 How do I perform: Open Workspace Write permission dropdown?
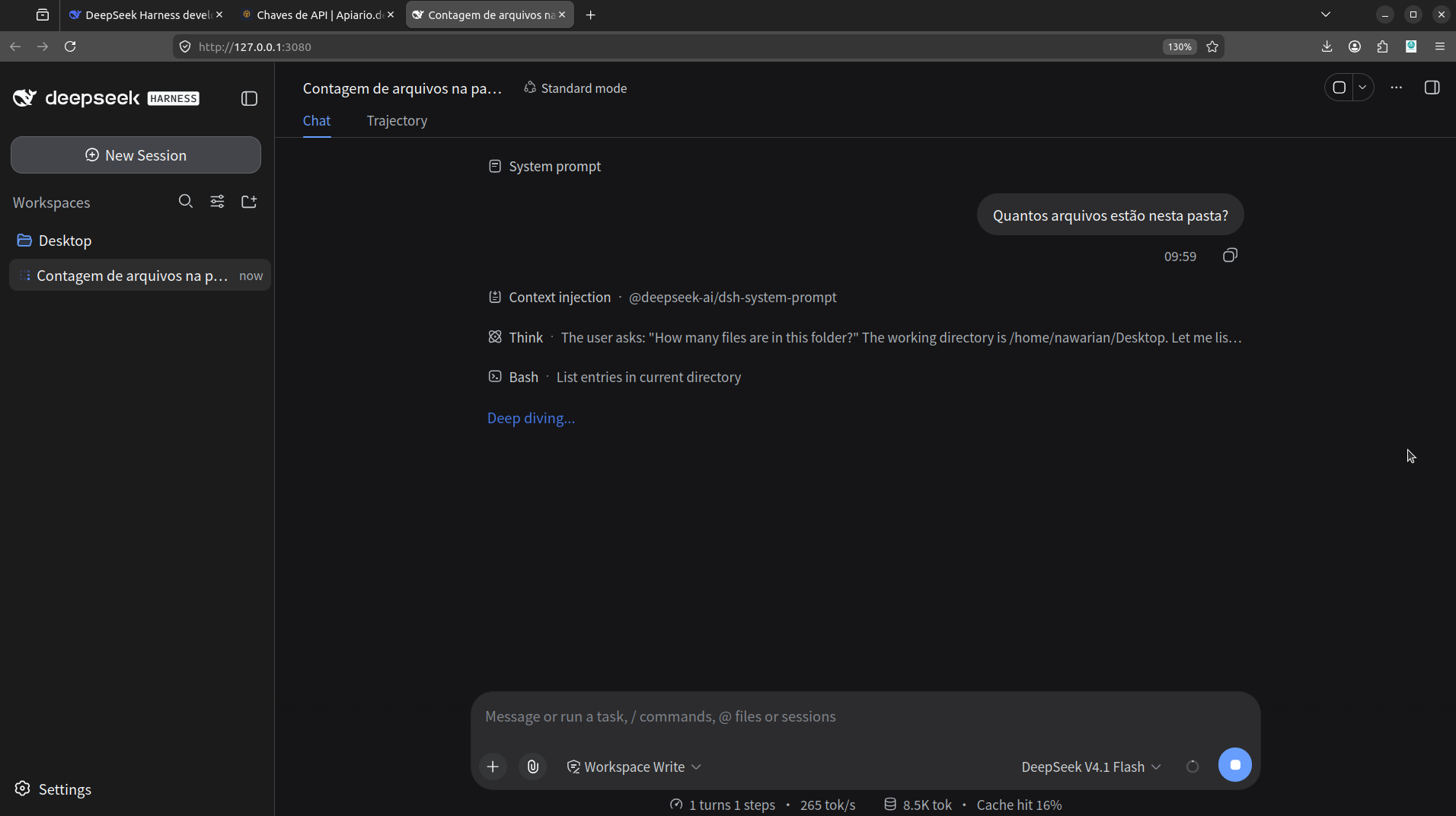(x=634, y=767)
